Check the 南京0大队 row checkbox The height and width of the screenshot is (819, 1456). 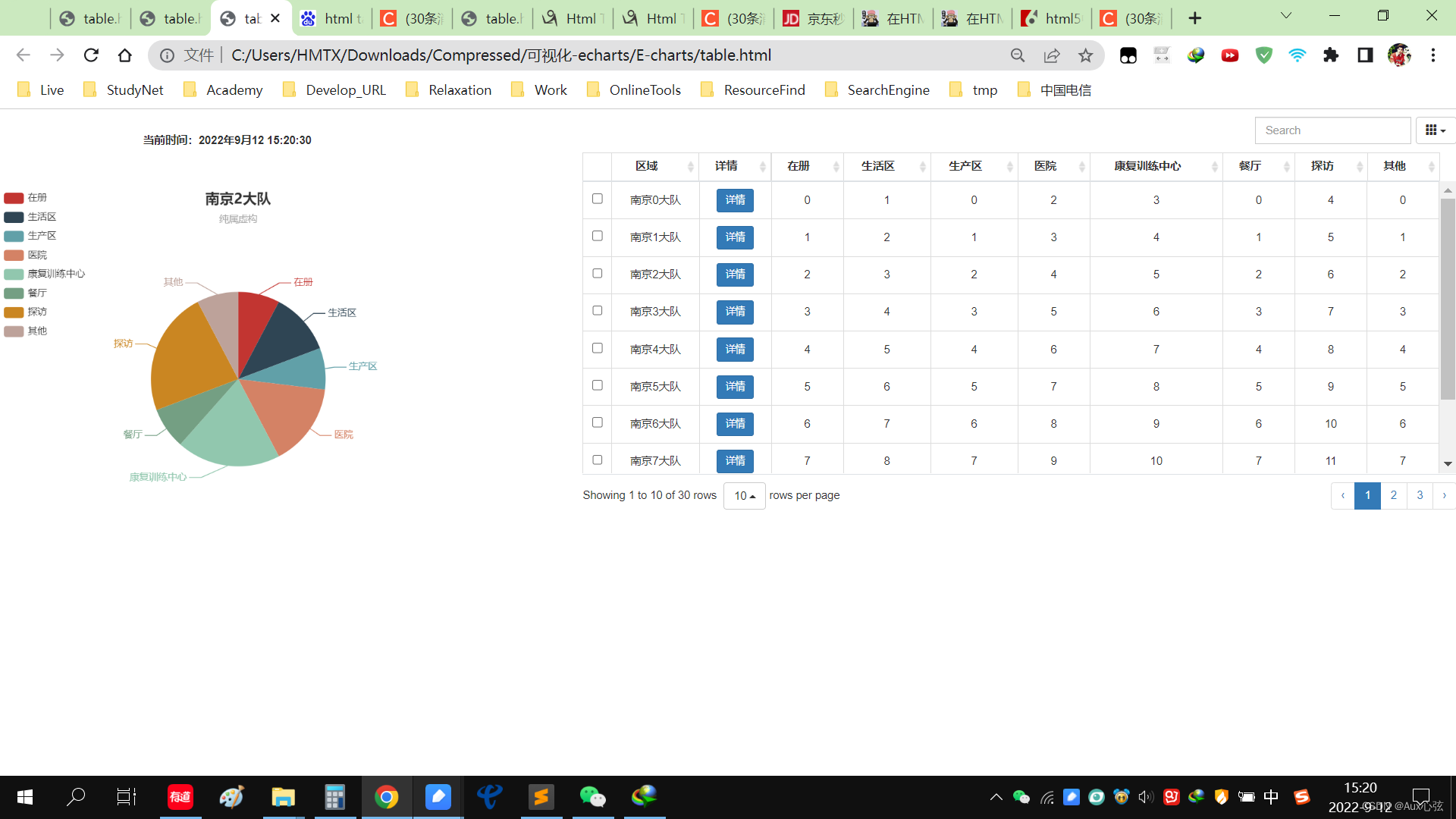(598, 199)
